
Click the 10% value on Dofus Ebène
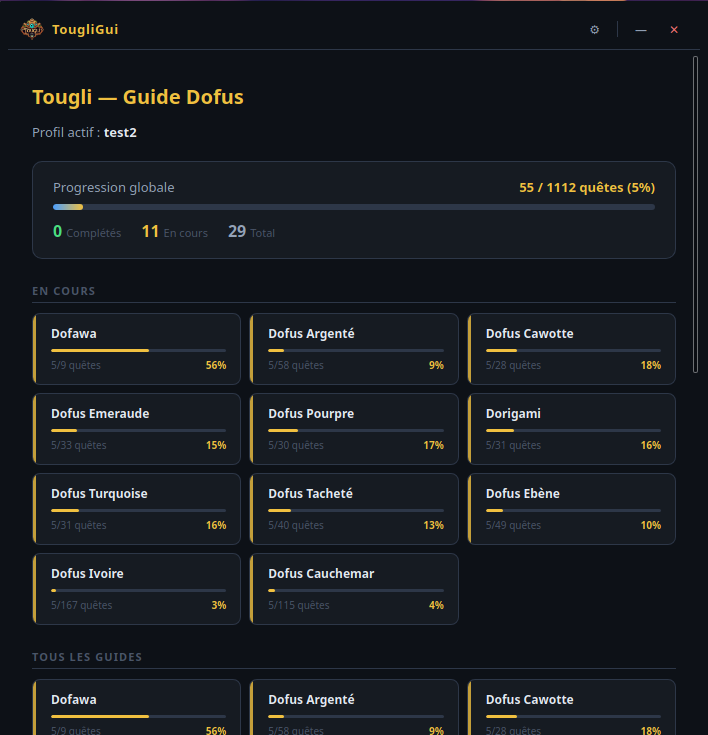click(651, 525)
